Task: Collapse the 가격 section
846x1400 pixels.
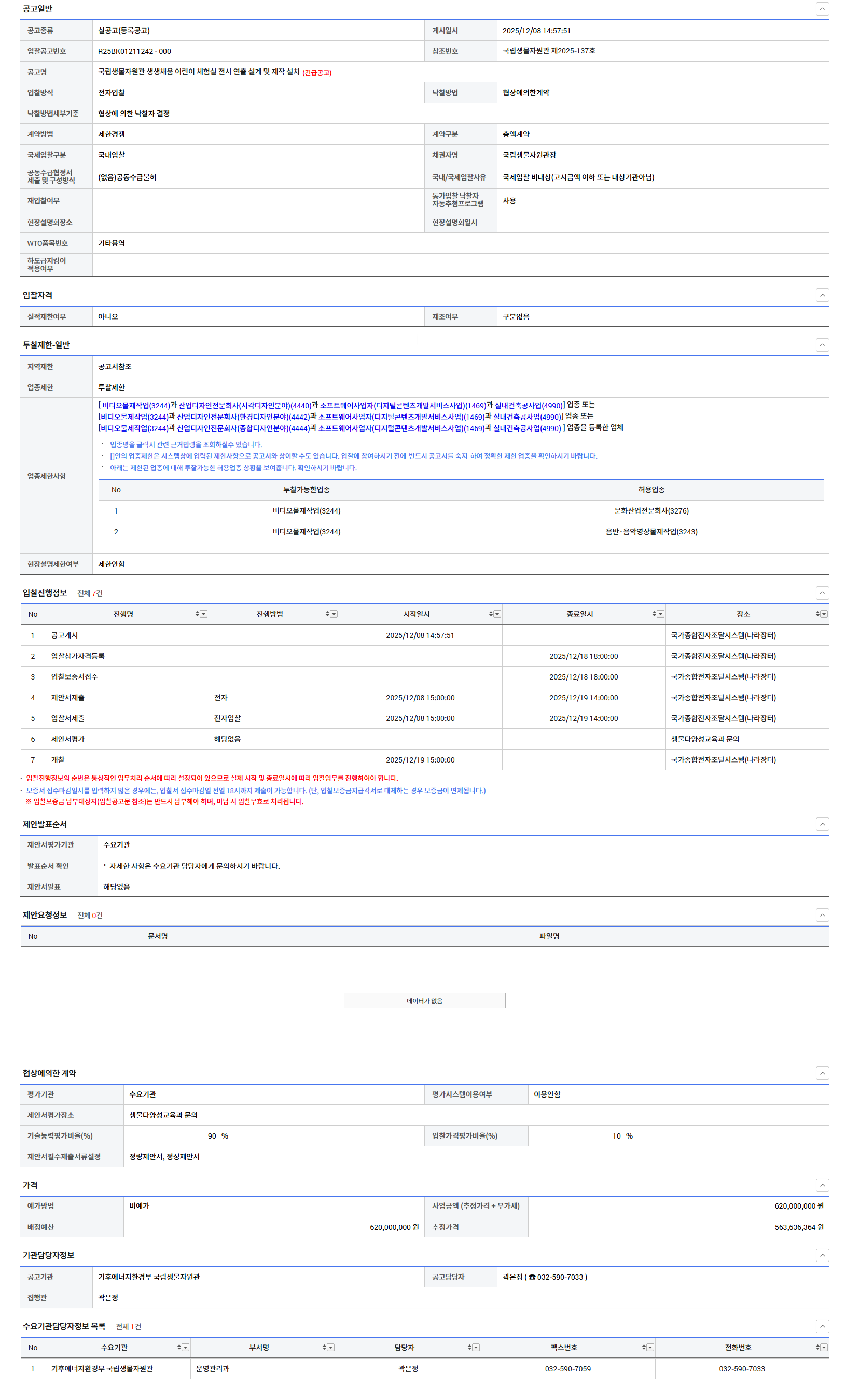Action: point(822,1185)
